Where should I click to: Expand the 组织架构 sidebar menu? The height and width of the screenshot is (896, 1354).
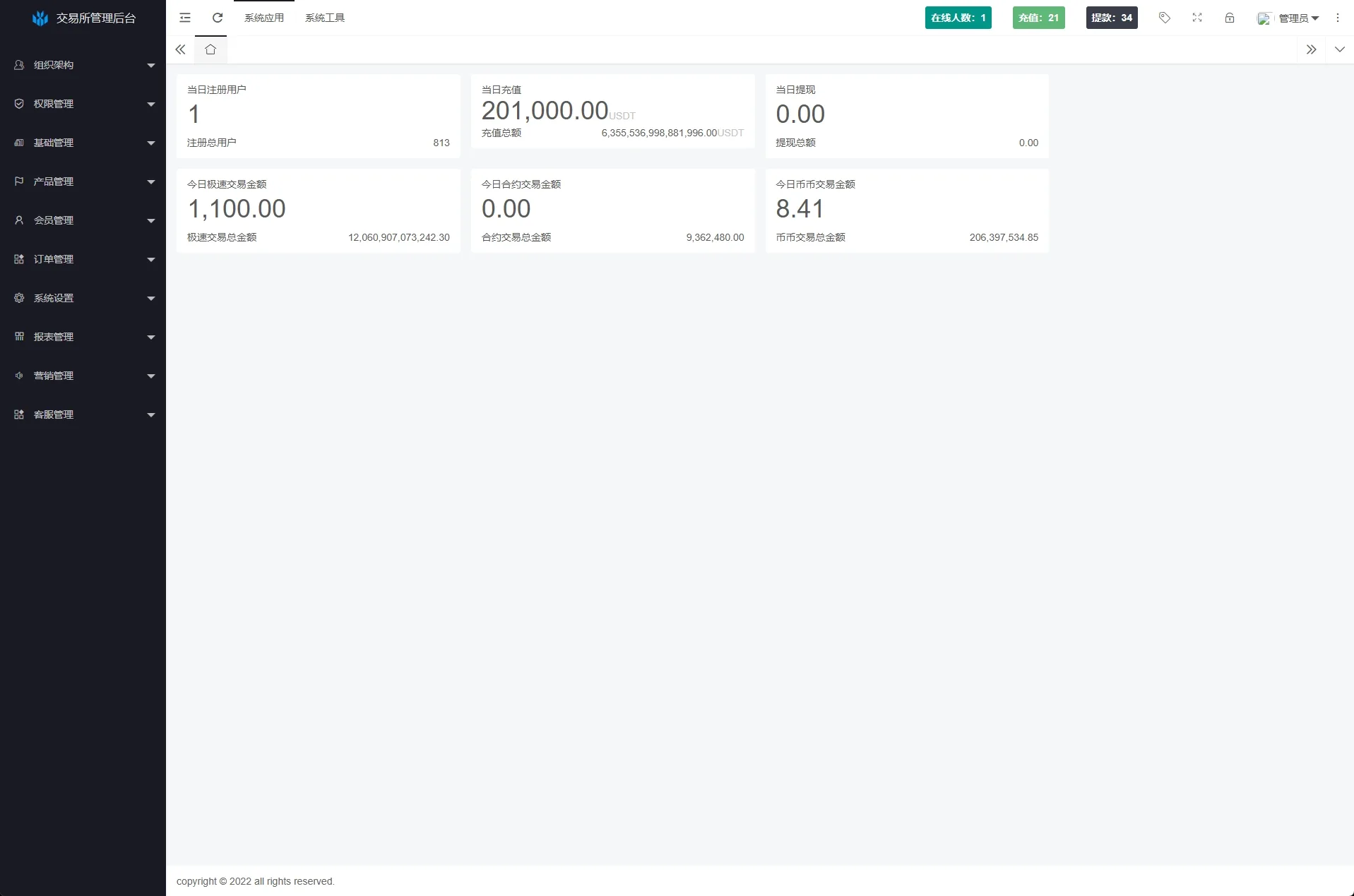point(83,65)
